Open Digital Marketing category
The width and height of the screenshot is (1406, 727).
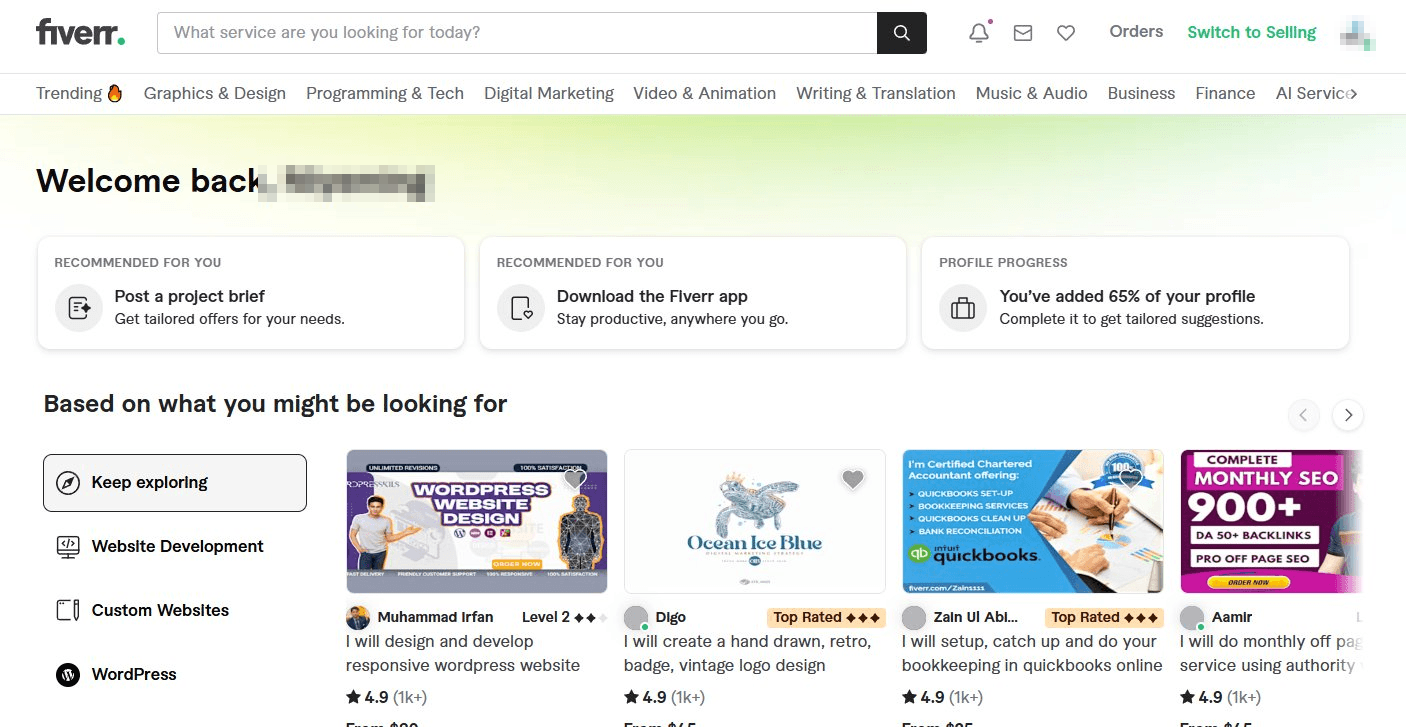click(549, 93)
